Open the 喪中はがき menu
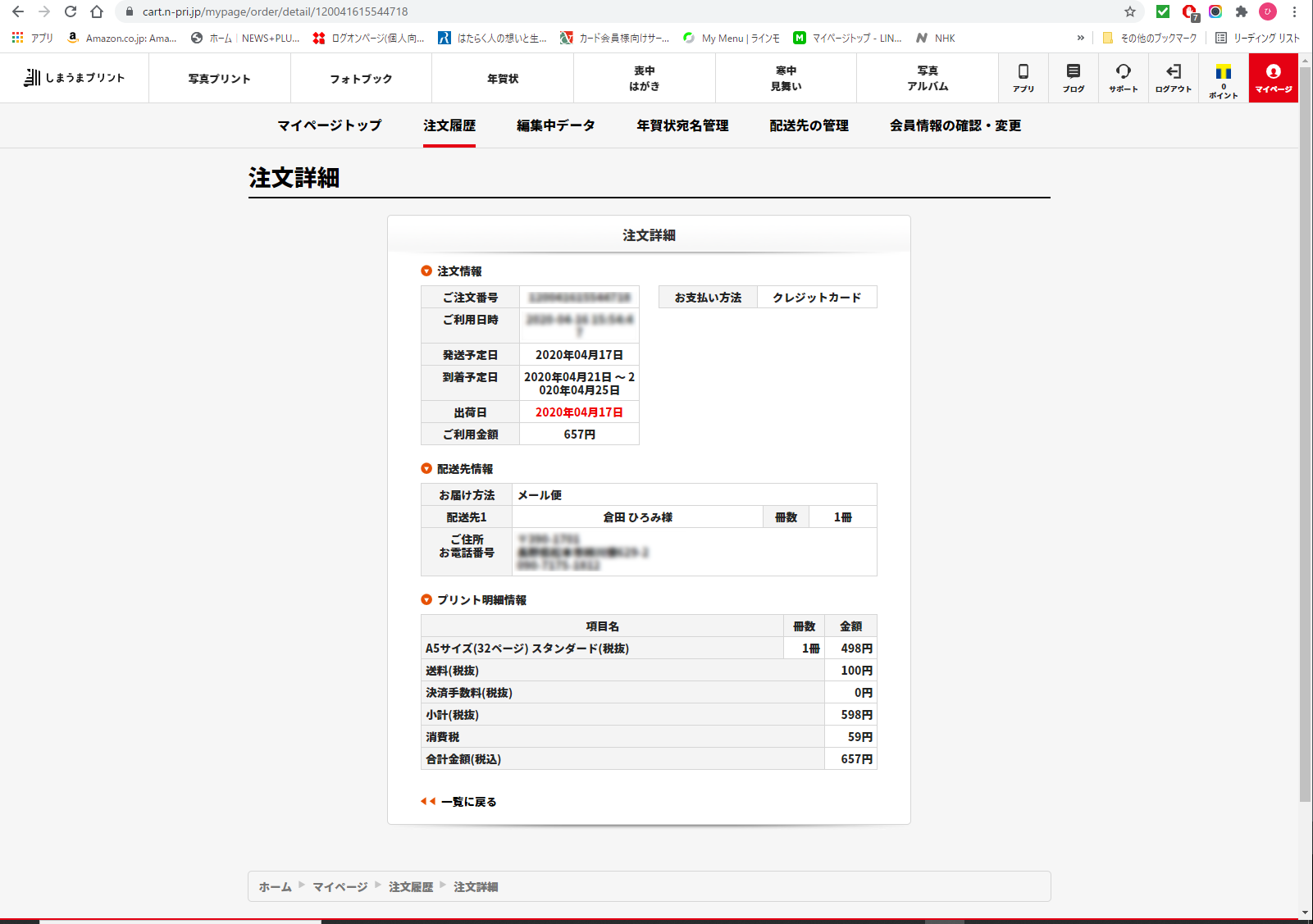1313x924 pixels. point(645,79)
